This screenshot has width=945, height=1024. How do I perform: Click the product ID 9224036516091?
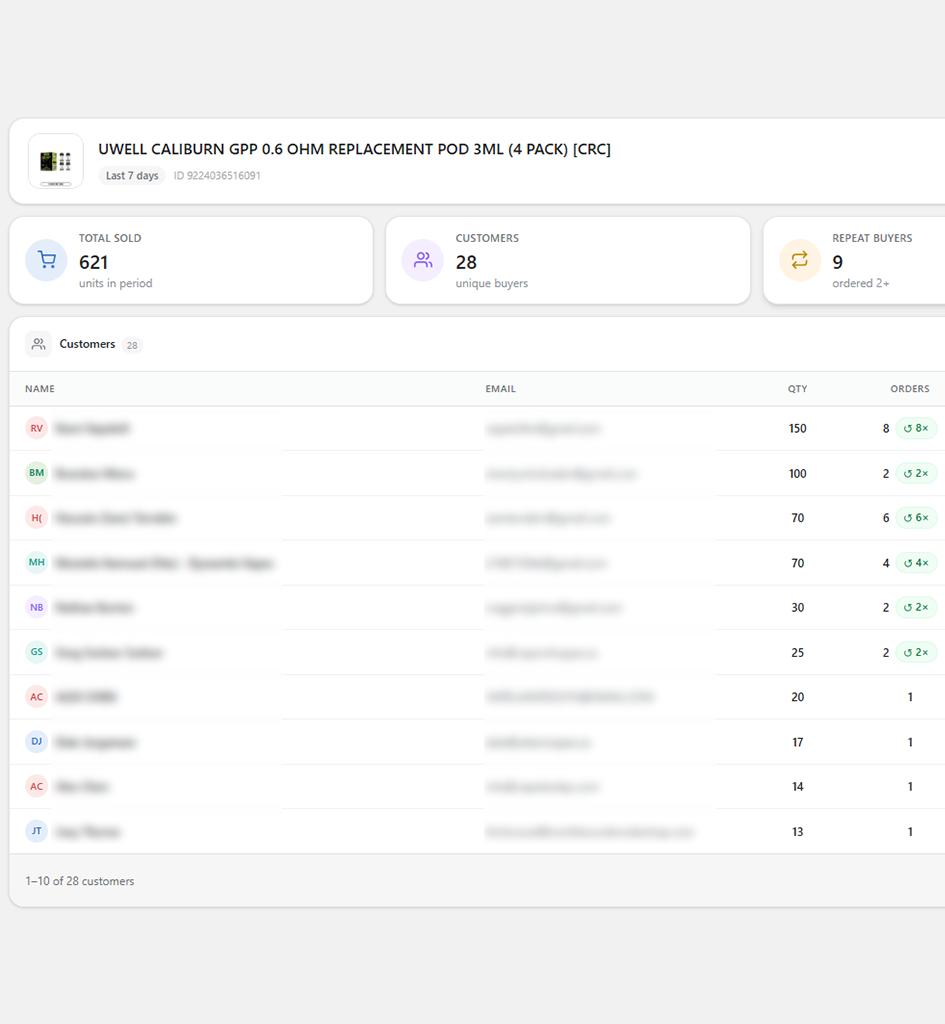[217, 176]
